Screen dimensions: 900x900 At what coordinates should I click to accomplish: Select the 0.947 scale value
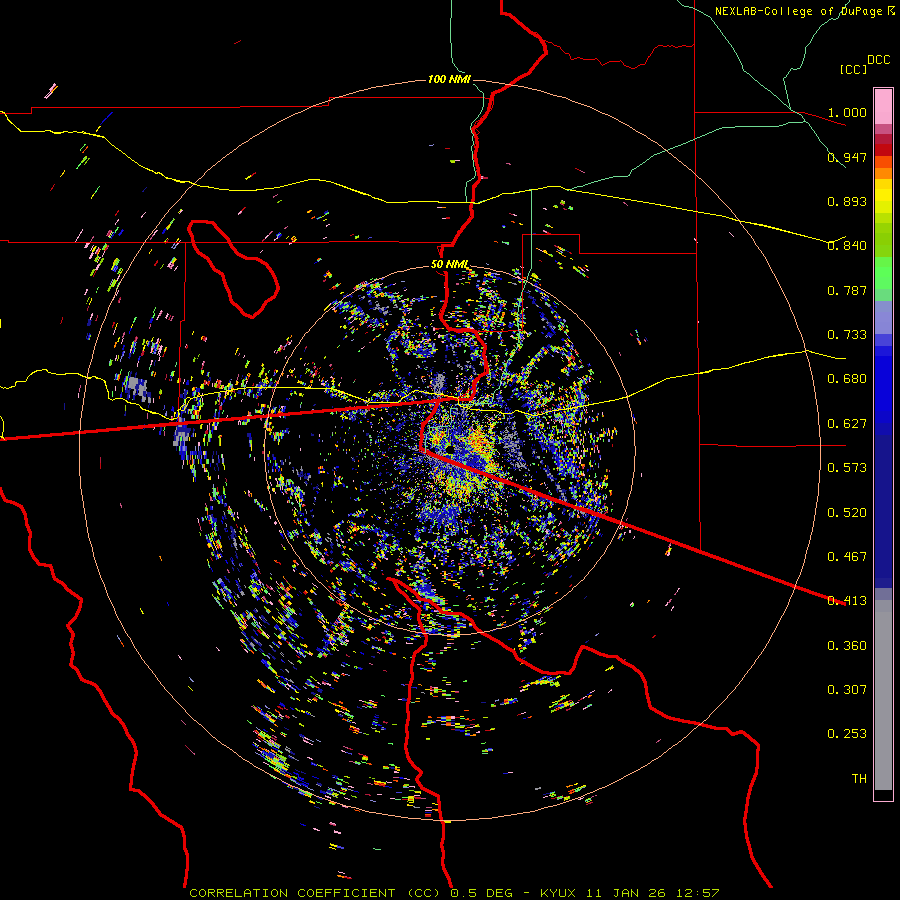point(847,157)
